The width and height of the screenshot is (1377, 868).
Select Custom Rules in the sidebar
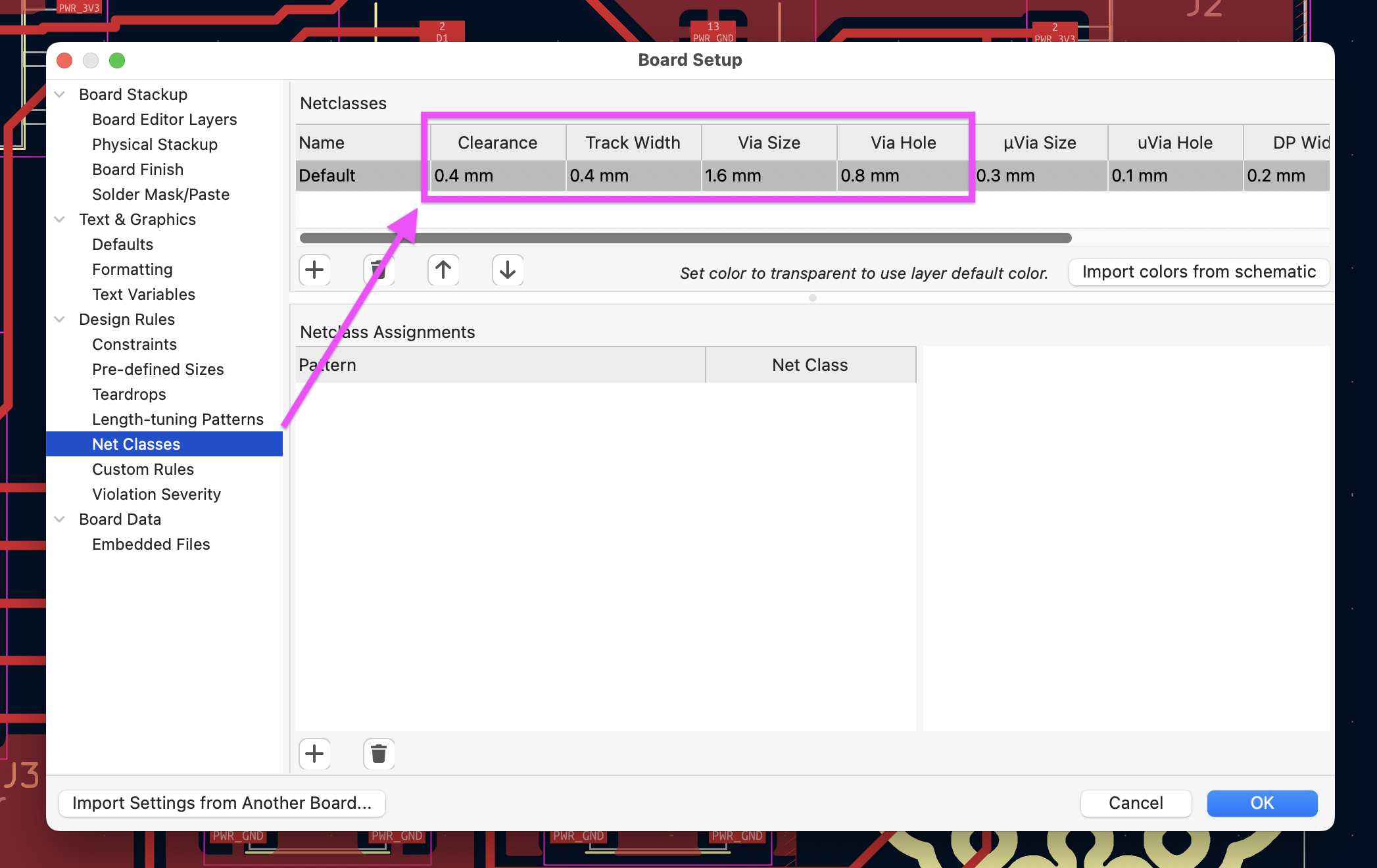[x=143, y=470]
